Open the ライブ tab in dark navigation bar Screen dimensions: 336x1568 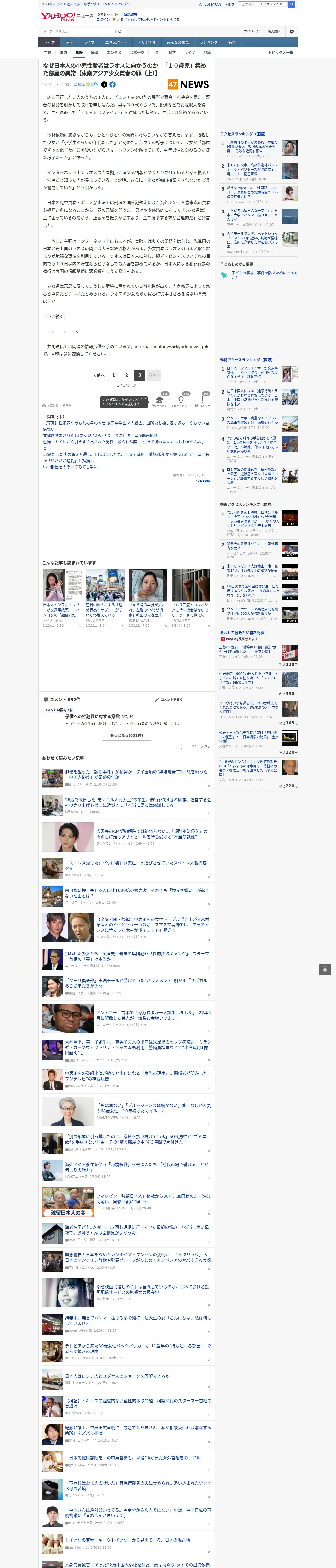coord(89,43)
